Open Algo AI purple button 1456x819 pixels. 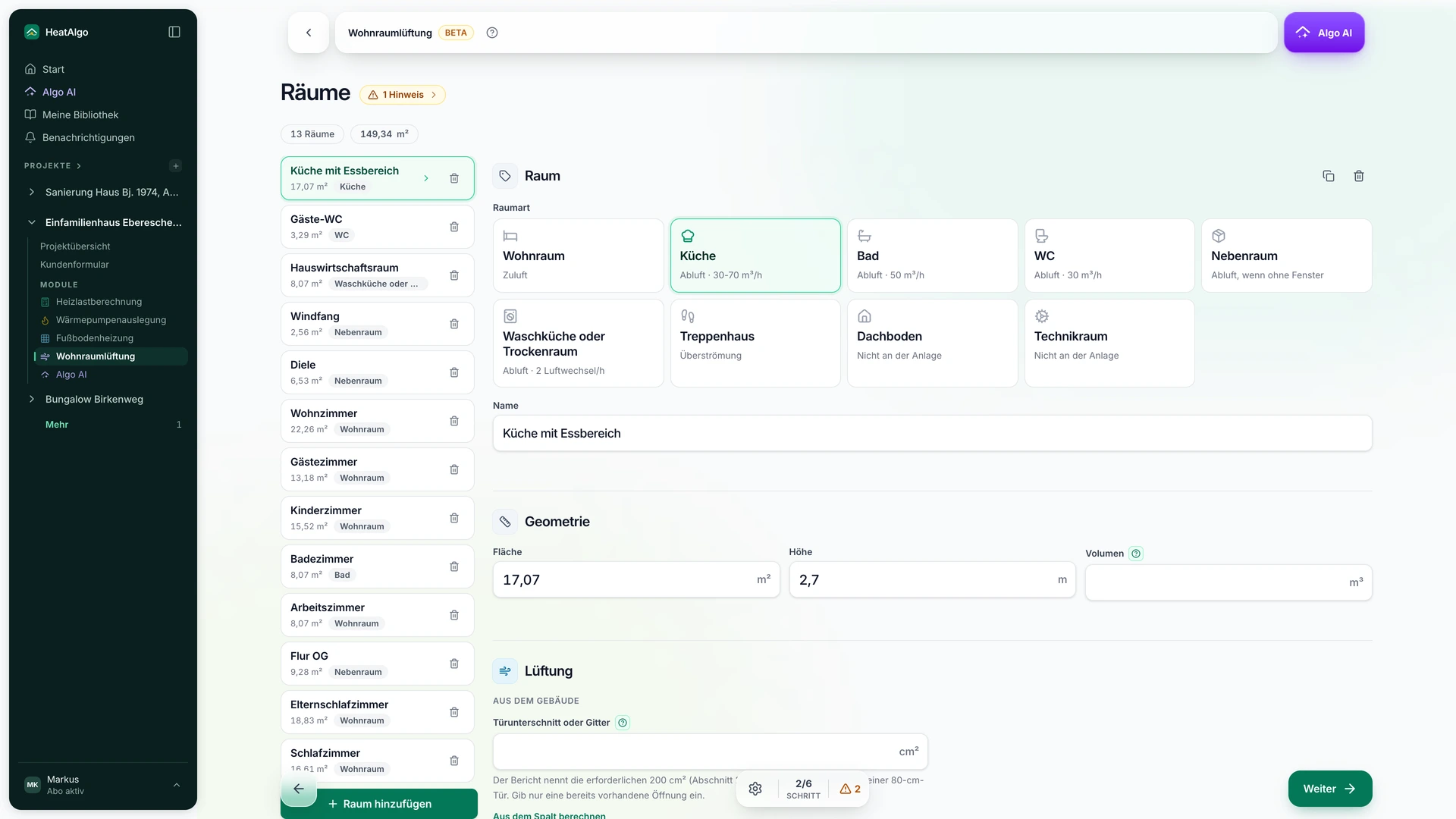1324,33
